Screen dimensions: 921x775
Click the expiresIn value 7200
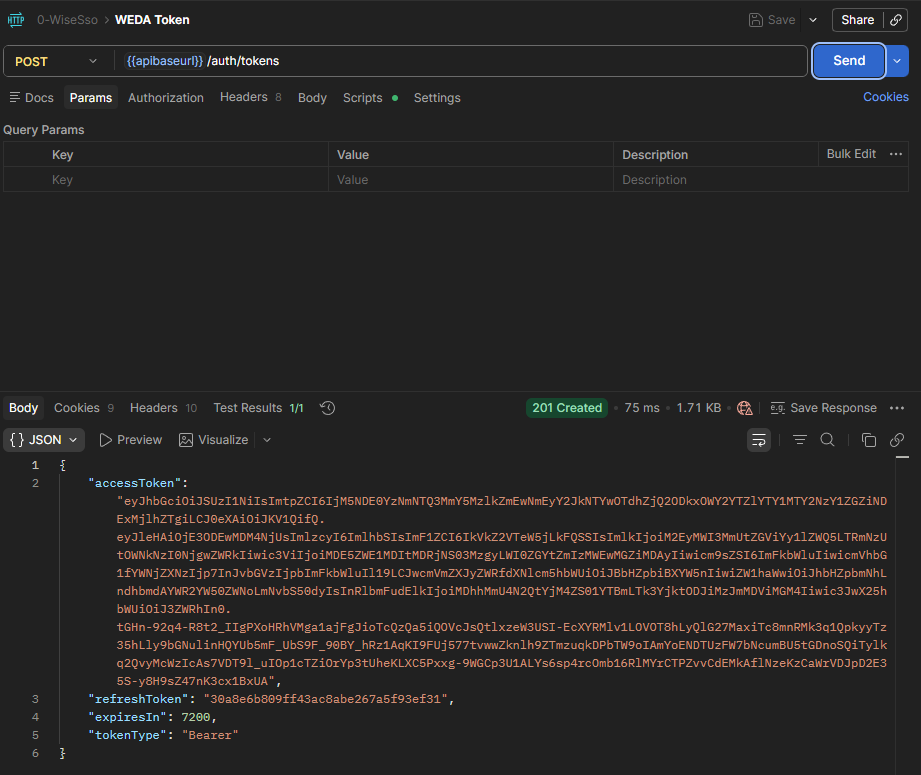click(x=196, y=717)
